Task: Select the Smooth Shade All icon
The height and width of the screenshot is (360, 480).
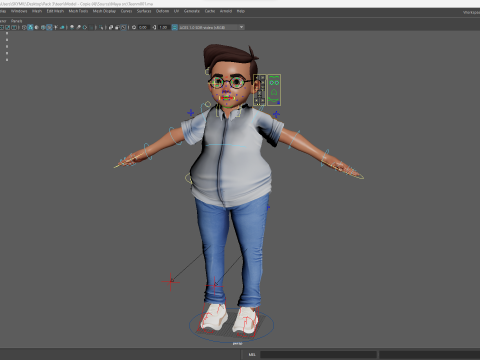Action: click(30, 27)
